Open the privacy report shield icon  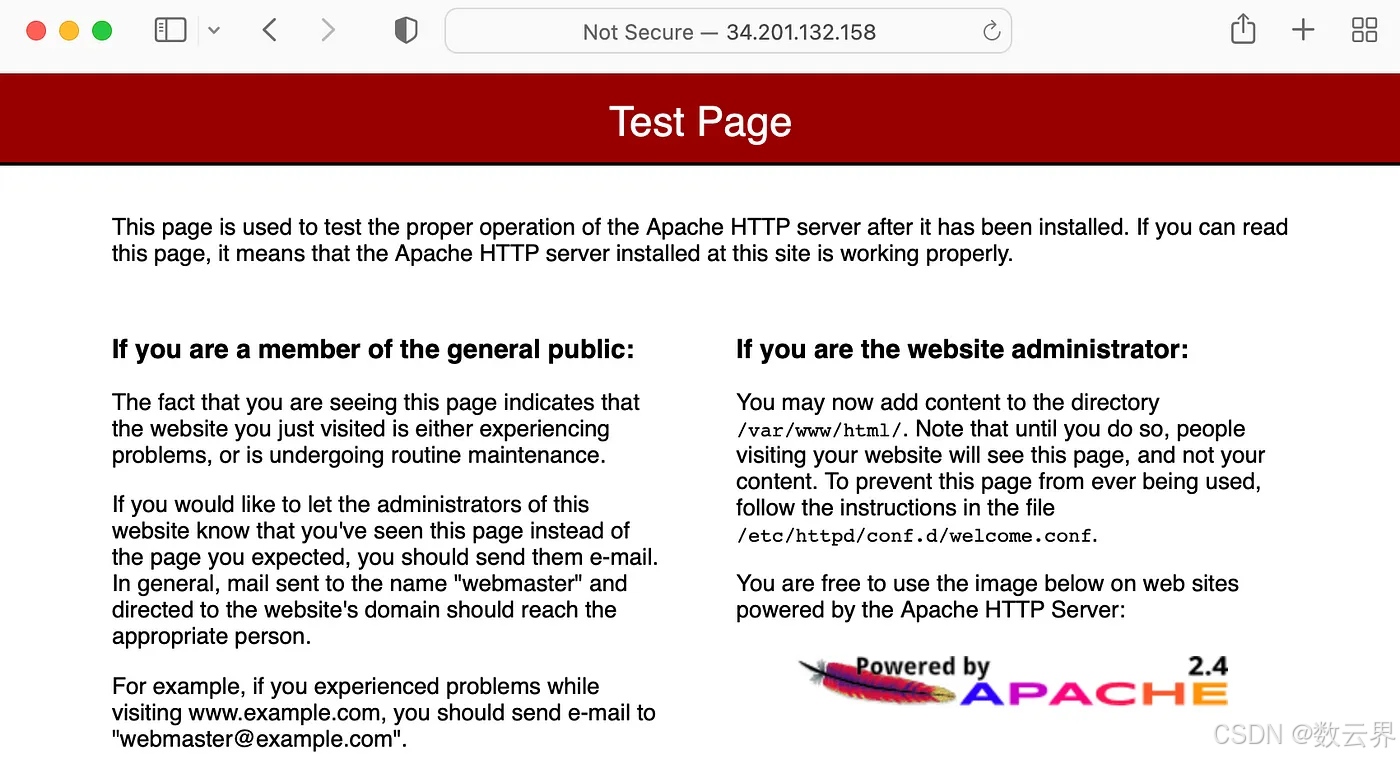405,31
